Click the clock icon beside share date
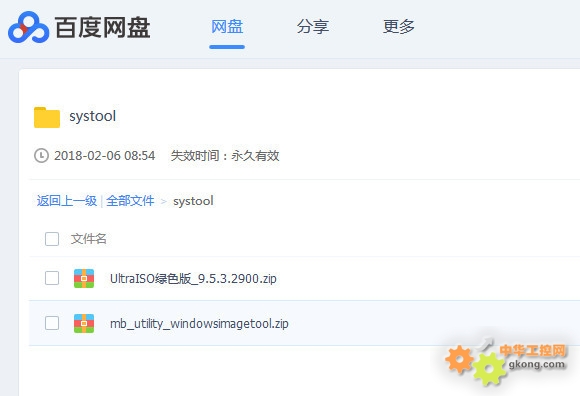This screenshot has height=396, width=580. pos(41,156)
